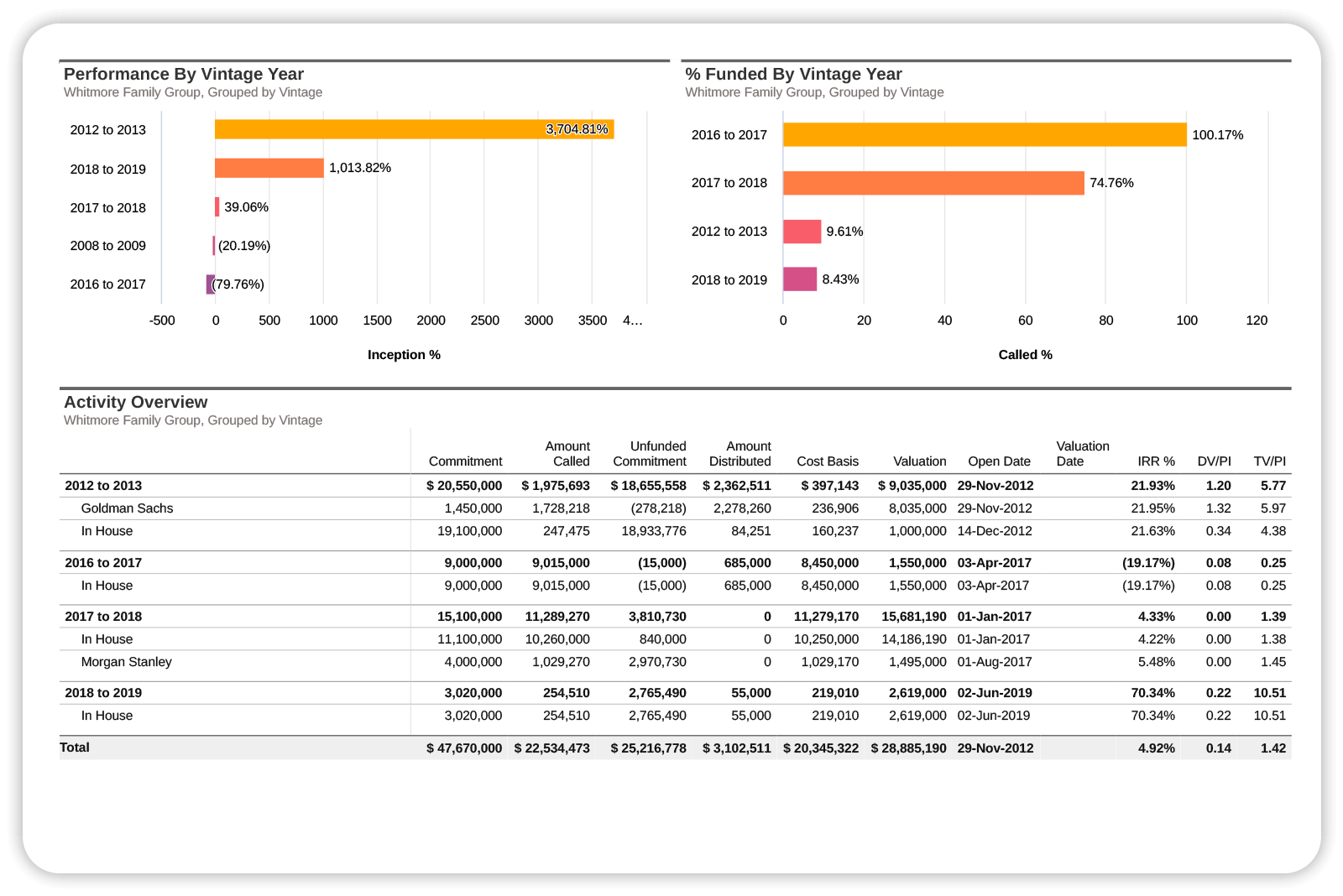Viewport: 1343px width, 896px height.
Task: Select the Goldman Sachs row
Action: tap(675, 508)
